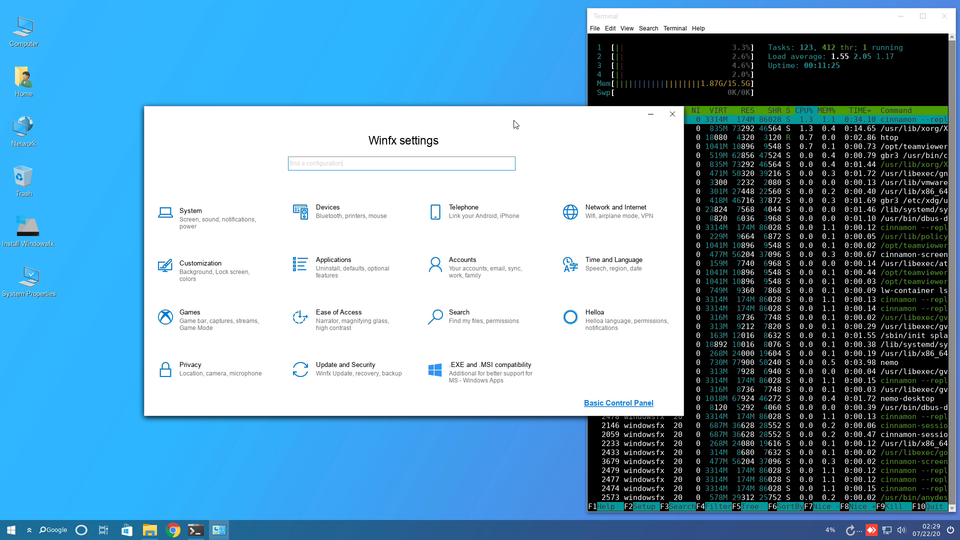Viewport: 960px width, 540px height.
Task: Open the Terminal Edit menu
Action: [x=610, y=29]
